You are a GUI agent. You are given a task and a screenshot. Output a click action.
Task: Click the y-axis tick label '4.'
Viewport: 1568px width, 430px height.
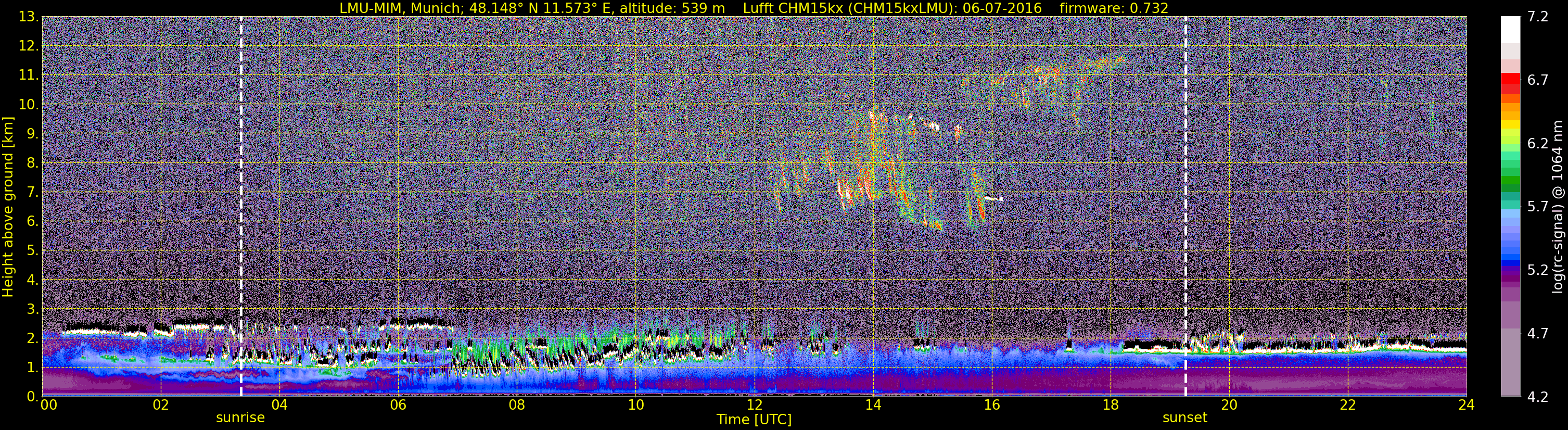click(x=32, y=280)
